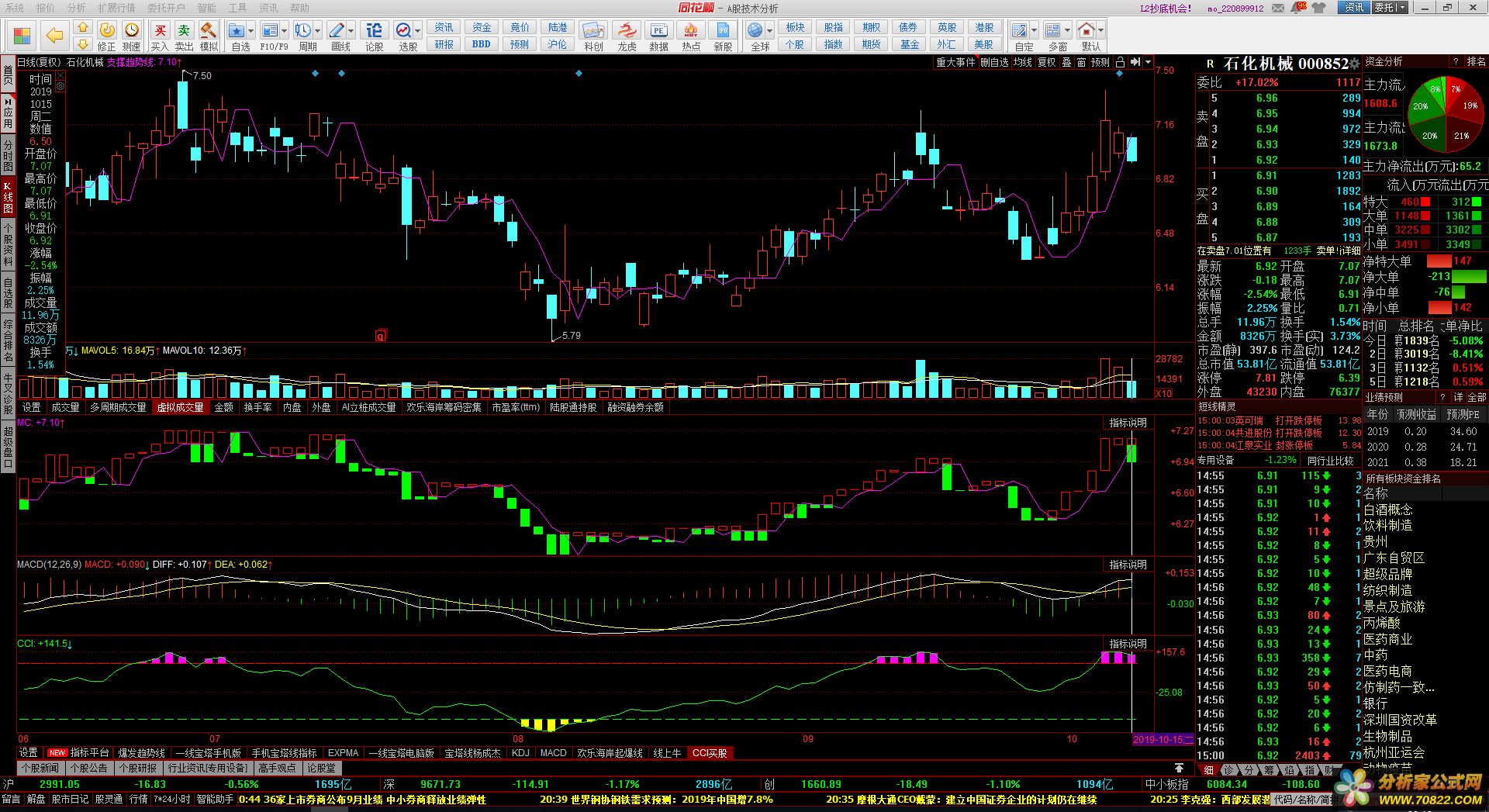This screenshot has width=1489, height=812.
Task: Open the 扩展行情 menu
Action: tap(116, 8)
